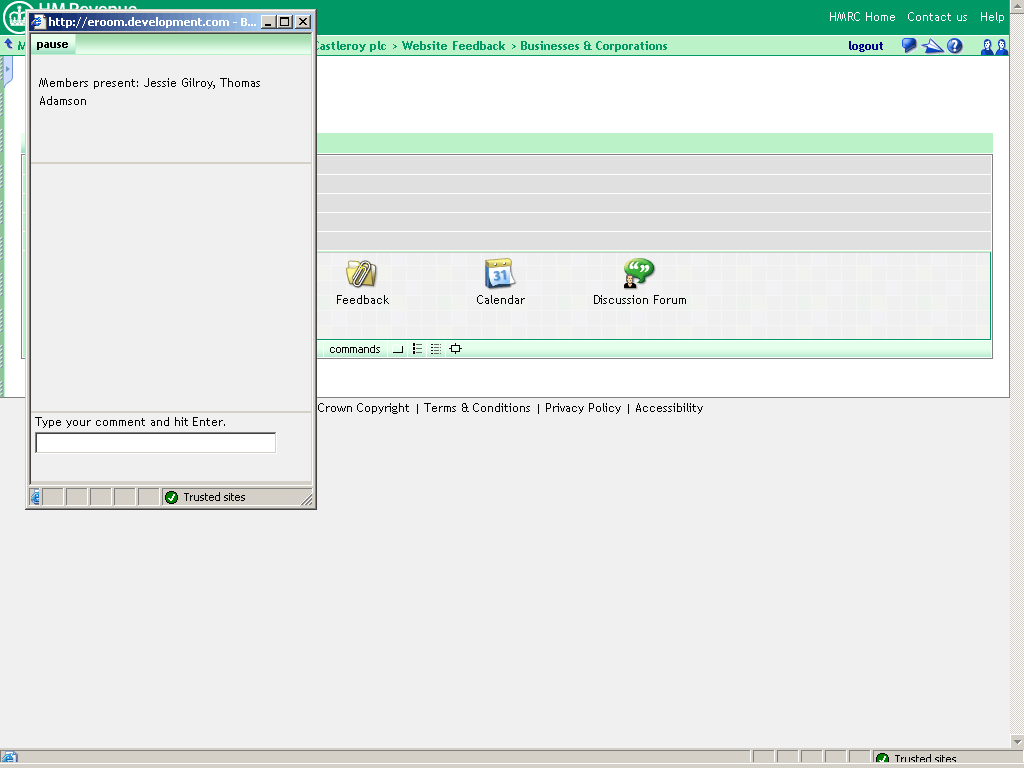Click the paper plane send icon
Viewport: 1024px width, 768px height.
pos(932,46)
